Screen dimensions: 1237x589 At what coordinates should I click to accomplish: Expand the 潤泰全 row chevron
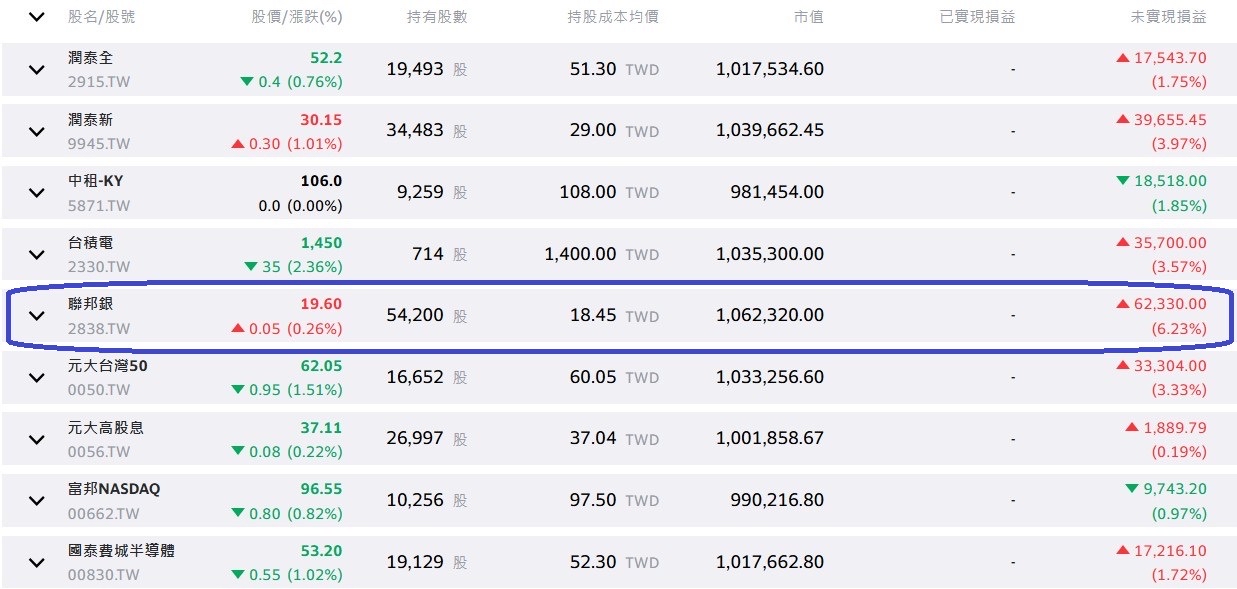[x=37, y=70]
